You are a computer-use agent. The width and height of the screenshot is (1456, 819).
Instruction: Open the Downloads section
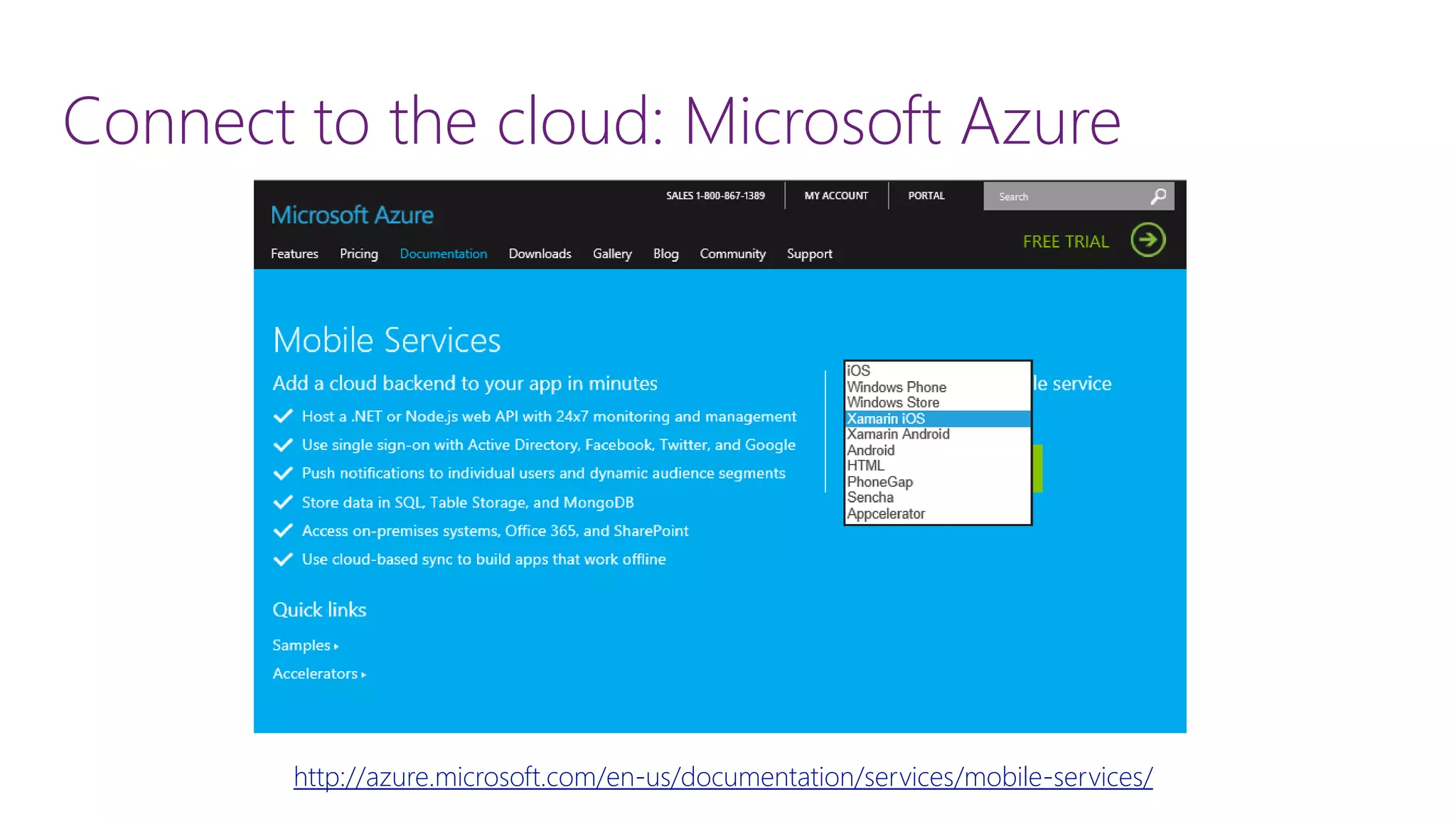click(x=540, y=254)
